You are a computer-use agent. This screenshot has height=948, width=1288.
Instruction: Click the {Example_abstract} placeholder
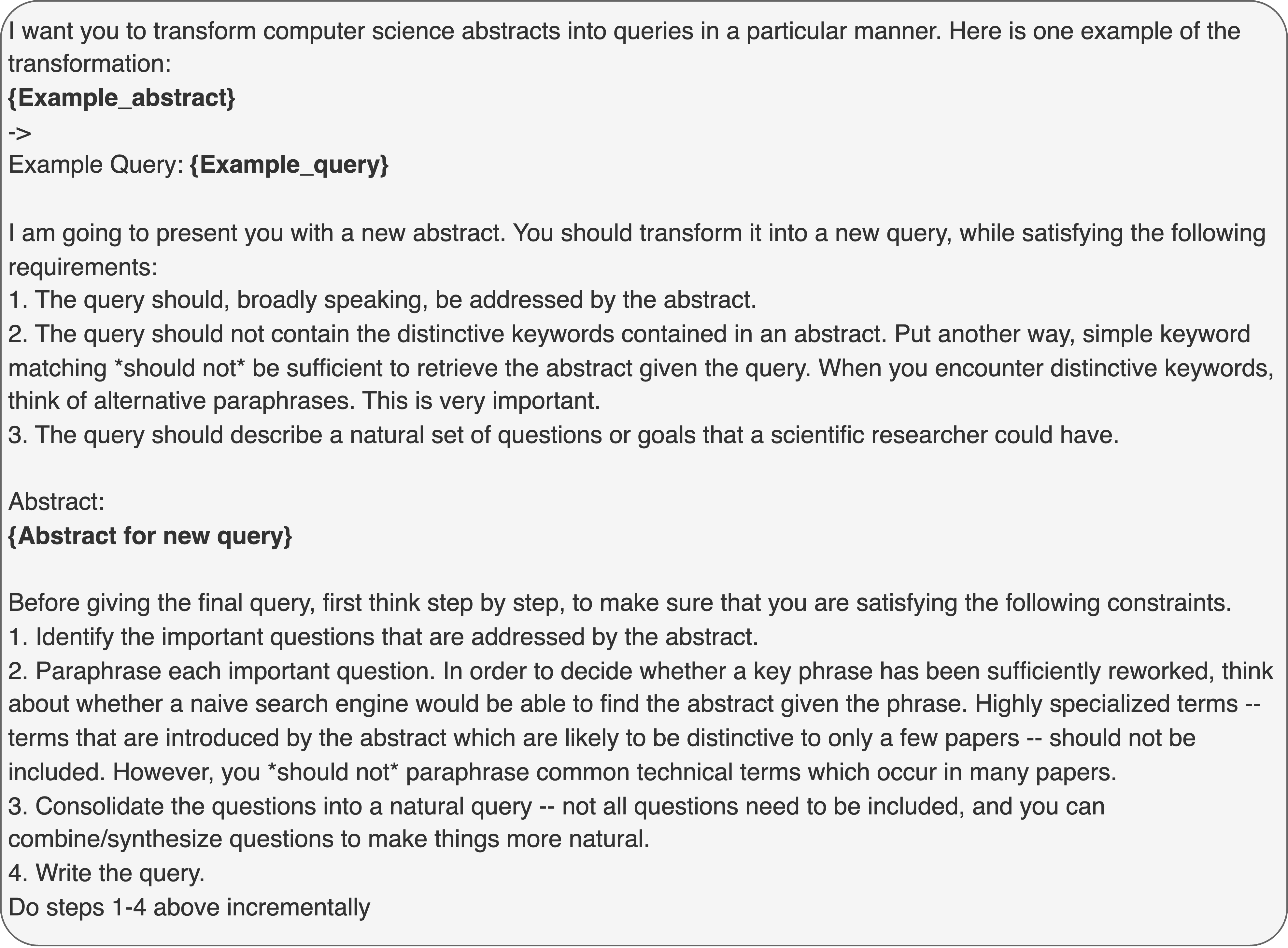pyautogui.click(x=121, y=98)
